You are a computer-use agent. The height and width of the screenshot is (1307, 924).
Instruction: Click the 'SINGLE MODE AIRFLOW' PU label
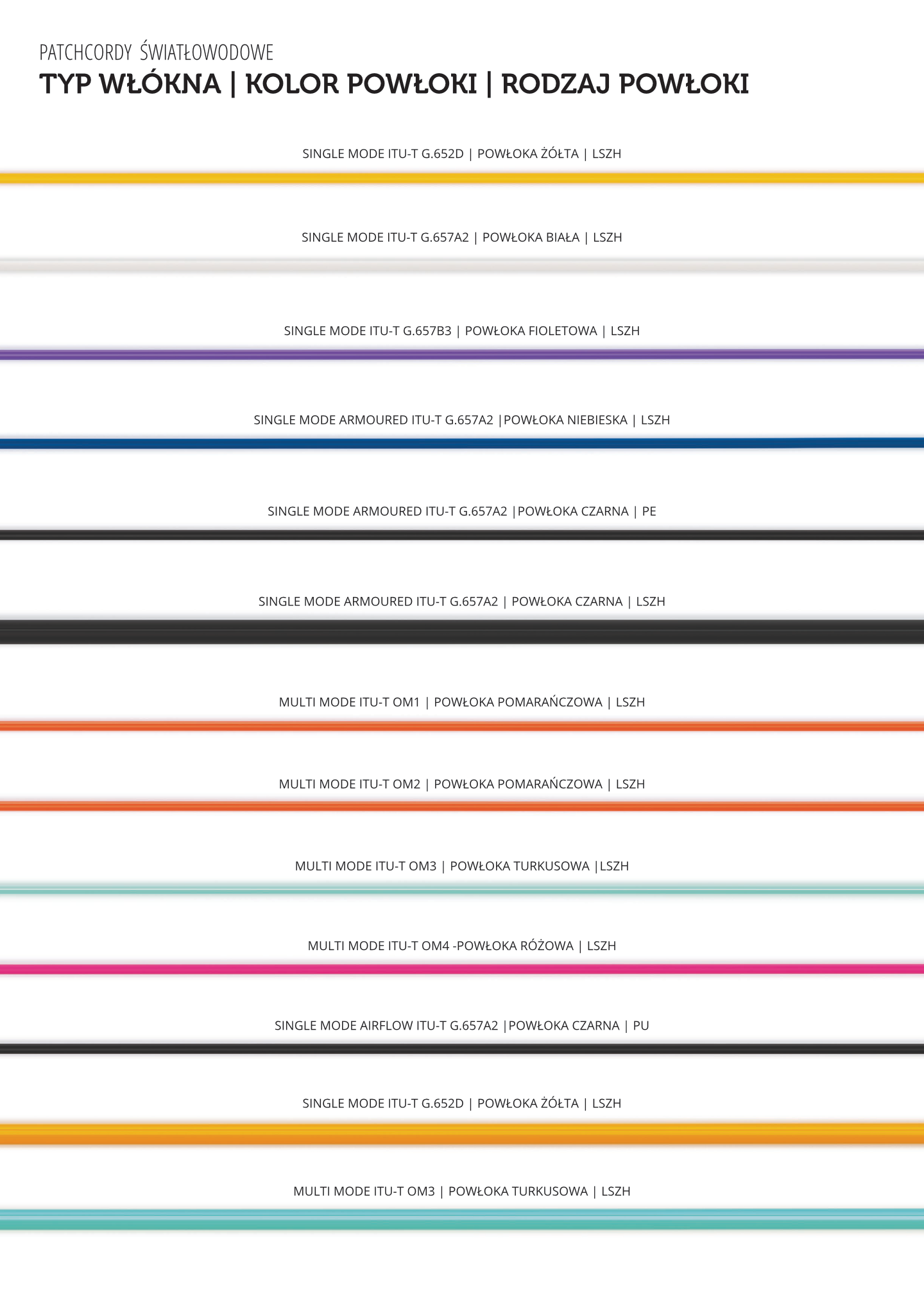(x=462, y=1025)
